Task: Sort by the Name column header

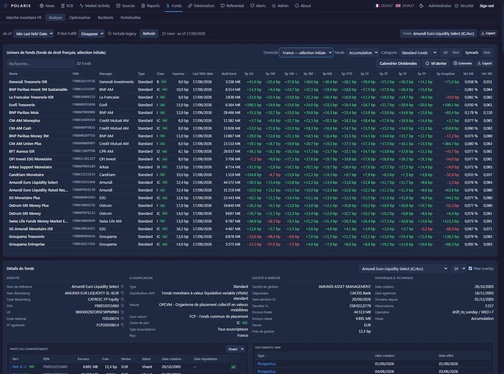Action: [x=13, y=74]
